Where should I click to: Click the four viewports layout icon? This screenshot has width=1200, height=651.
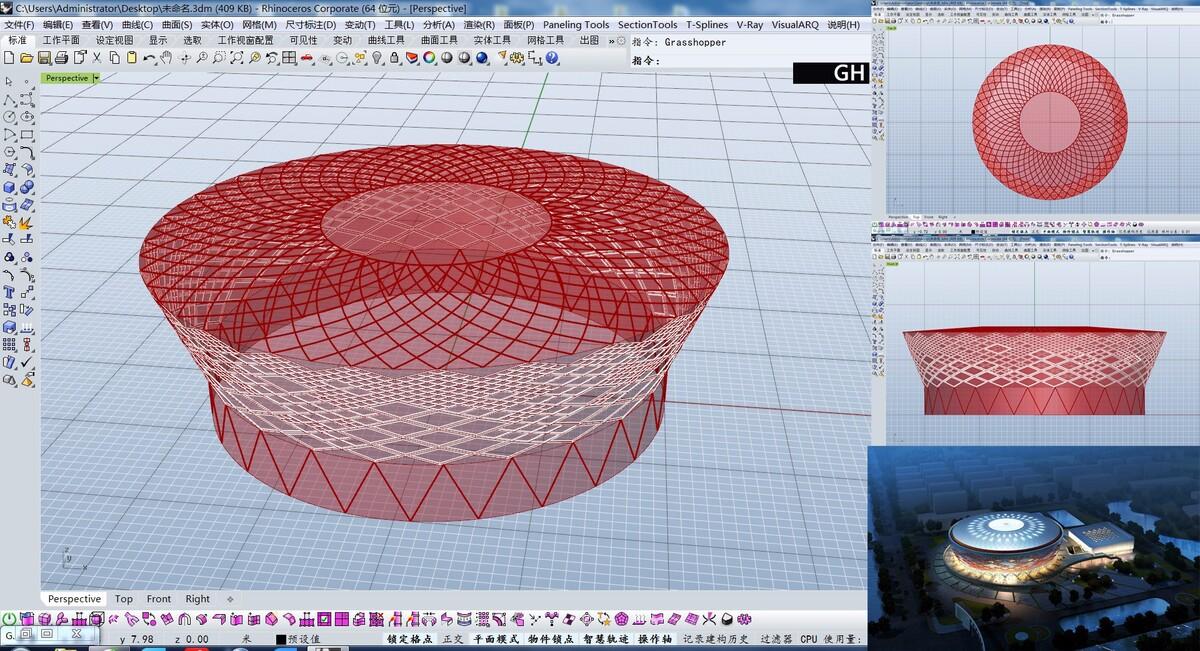point(290,58)
